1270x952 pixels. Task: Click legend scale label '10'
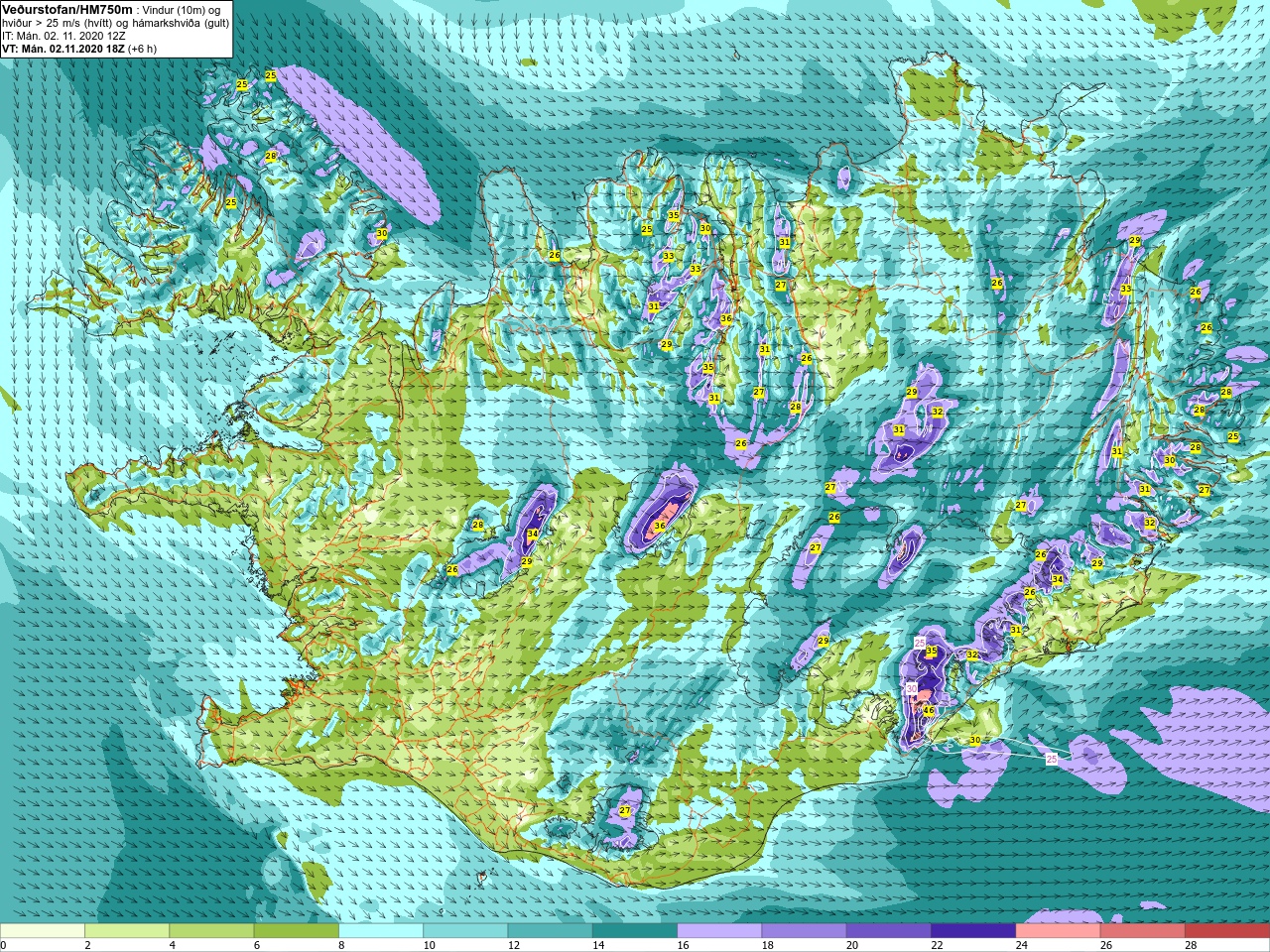click(429, 945)
